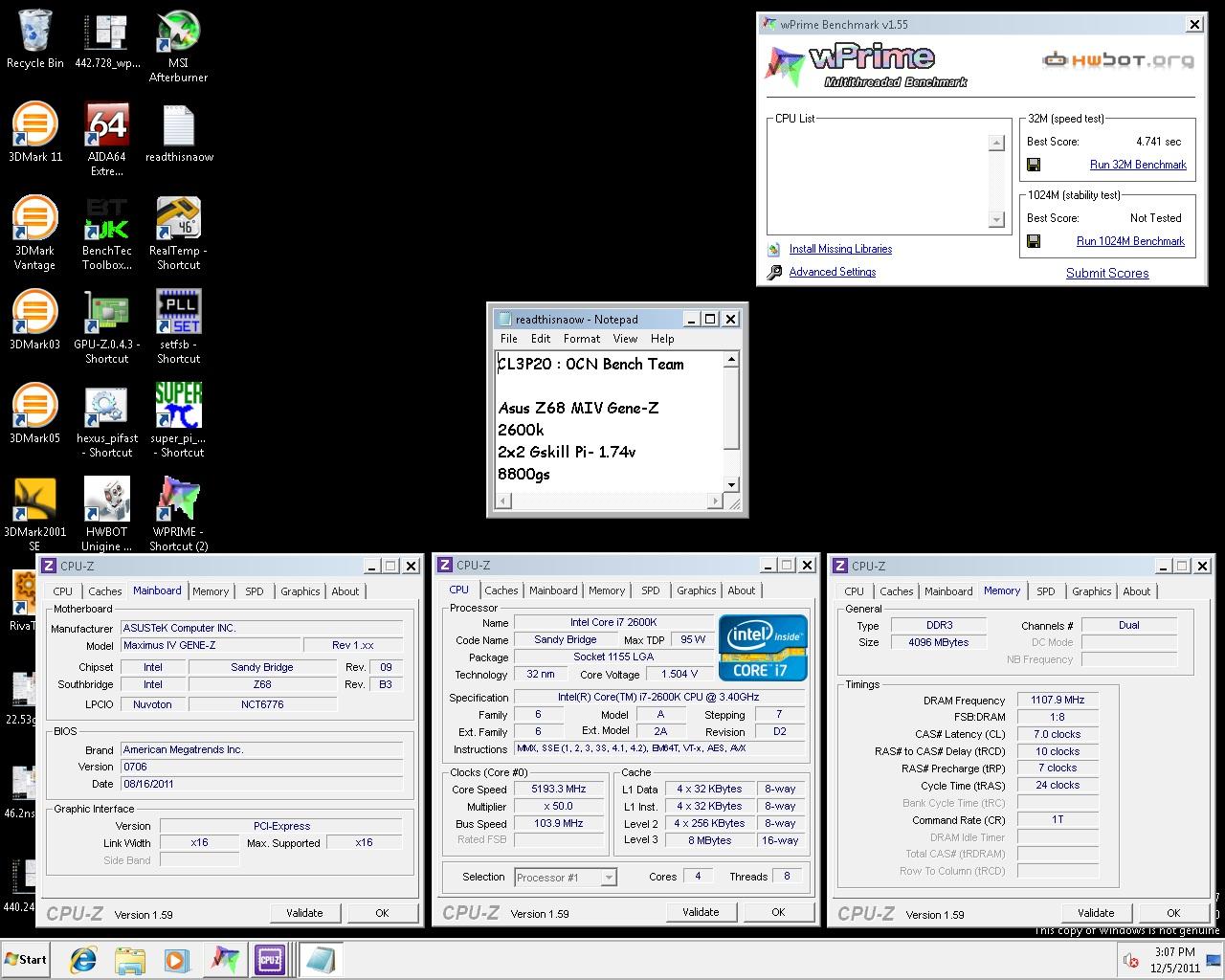The image size is (1225, 980).
Task: Launch the GPU-Z.0.4.3 shortcut
Action: click(x=107, y=327)
